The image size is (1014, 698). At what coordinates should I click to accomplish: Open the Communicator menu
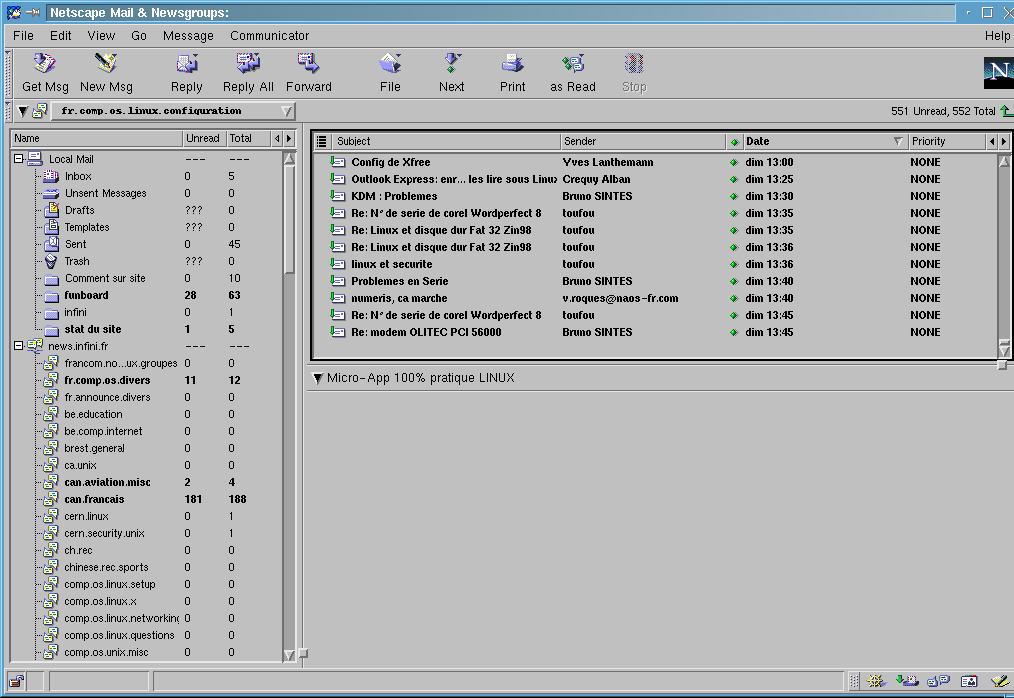coord(269,36)
